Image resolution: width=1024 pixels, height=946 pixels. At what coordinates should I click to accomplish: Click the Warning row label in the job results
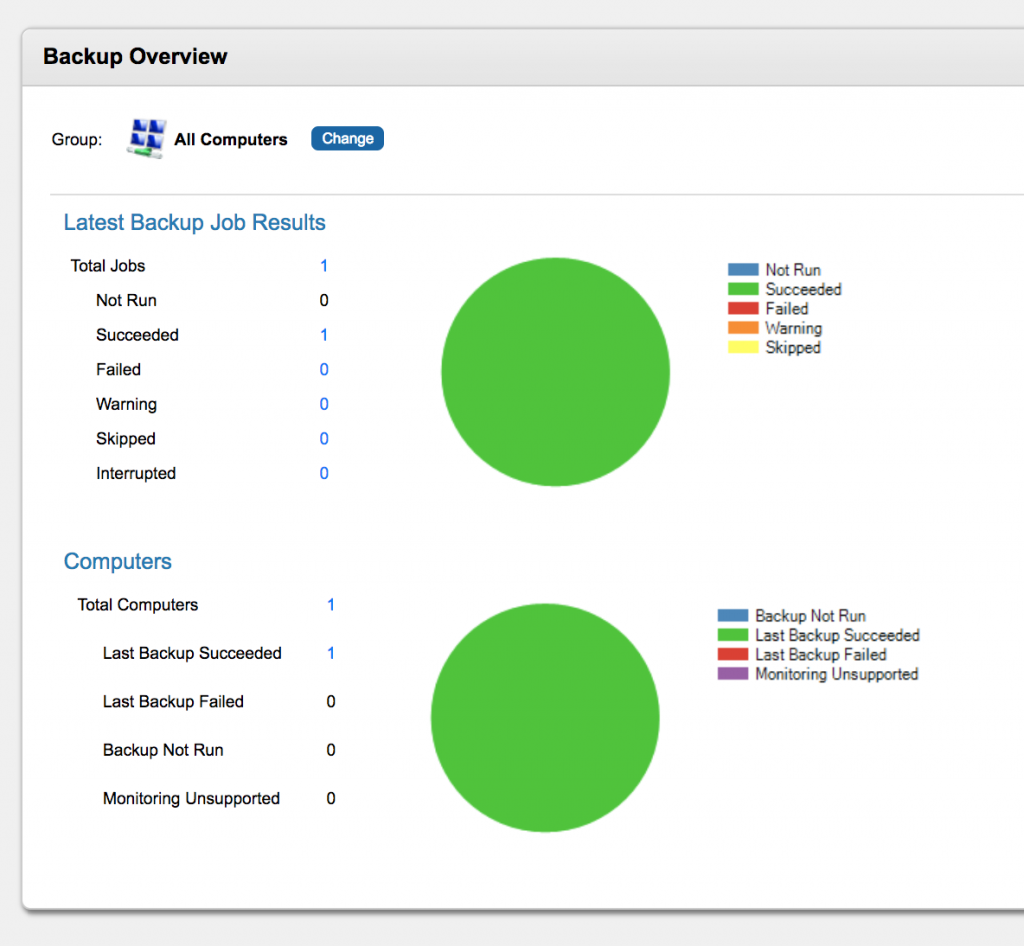pos(126,404)
